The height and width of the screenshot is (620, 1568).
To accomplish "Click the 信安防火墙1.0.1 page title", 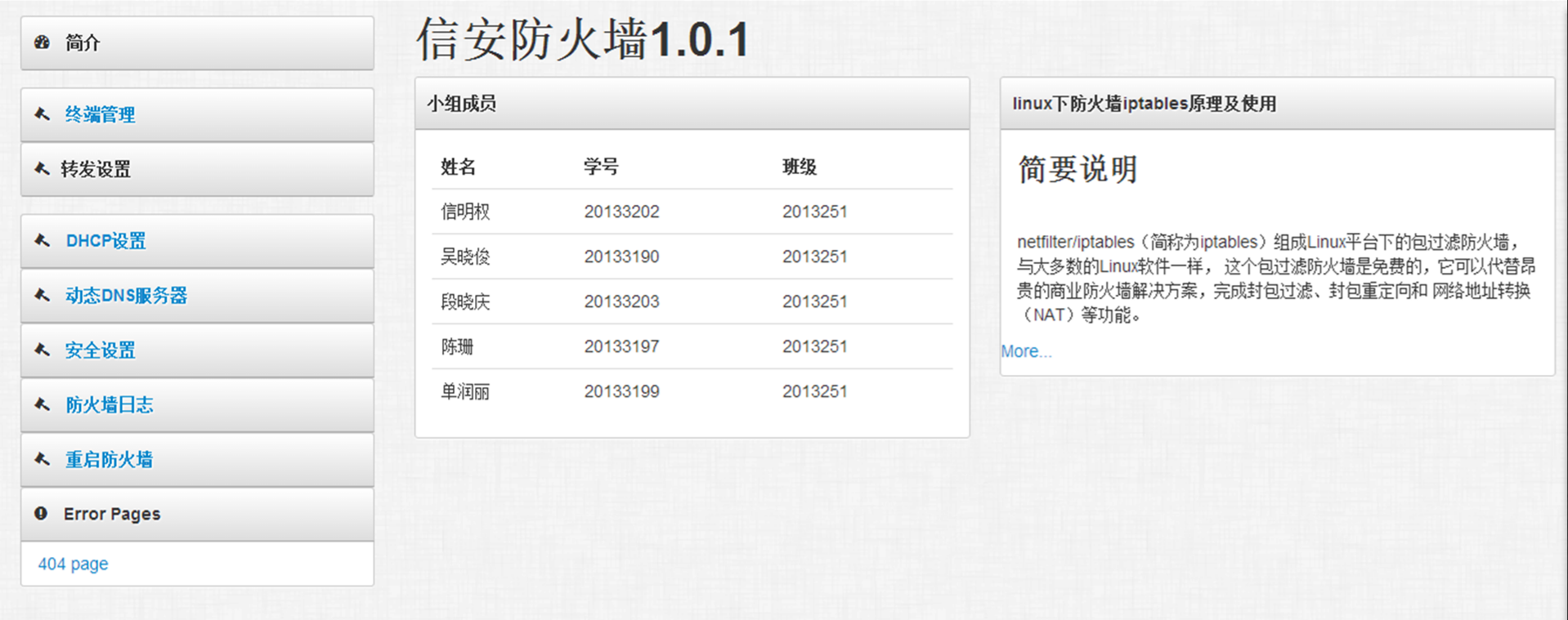I will click(x=583, y=39).
